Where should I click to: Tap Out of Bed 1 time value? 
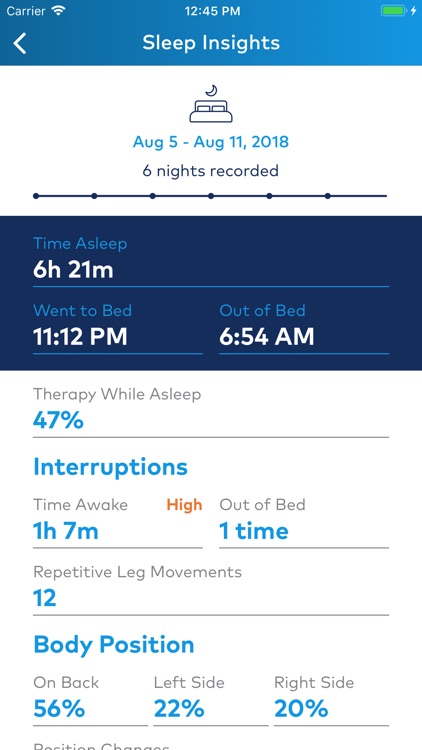click(x=254, y=531)
